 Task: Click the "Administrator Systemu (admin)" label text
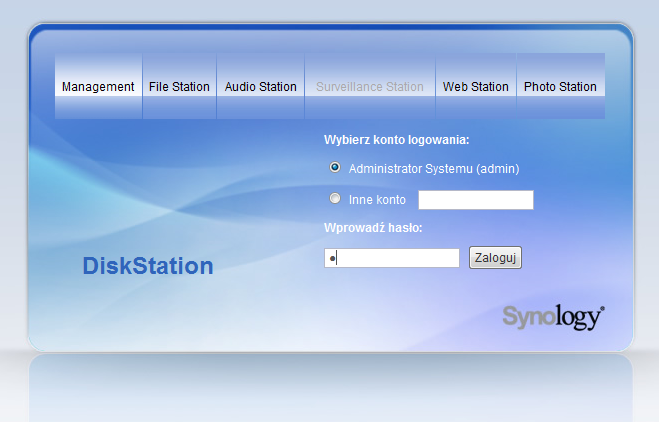pyautogui.click(x=434, y=169)
